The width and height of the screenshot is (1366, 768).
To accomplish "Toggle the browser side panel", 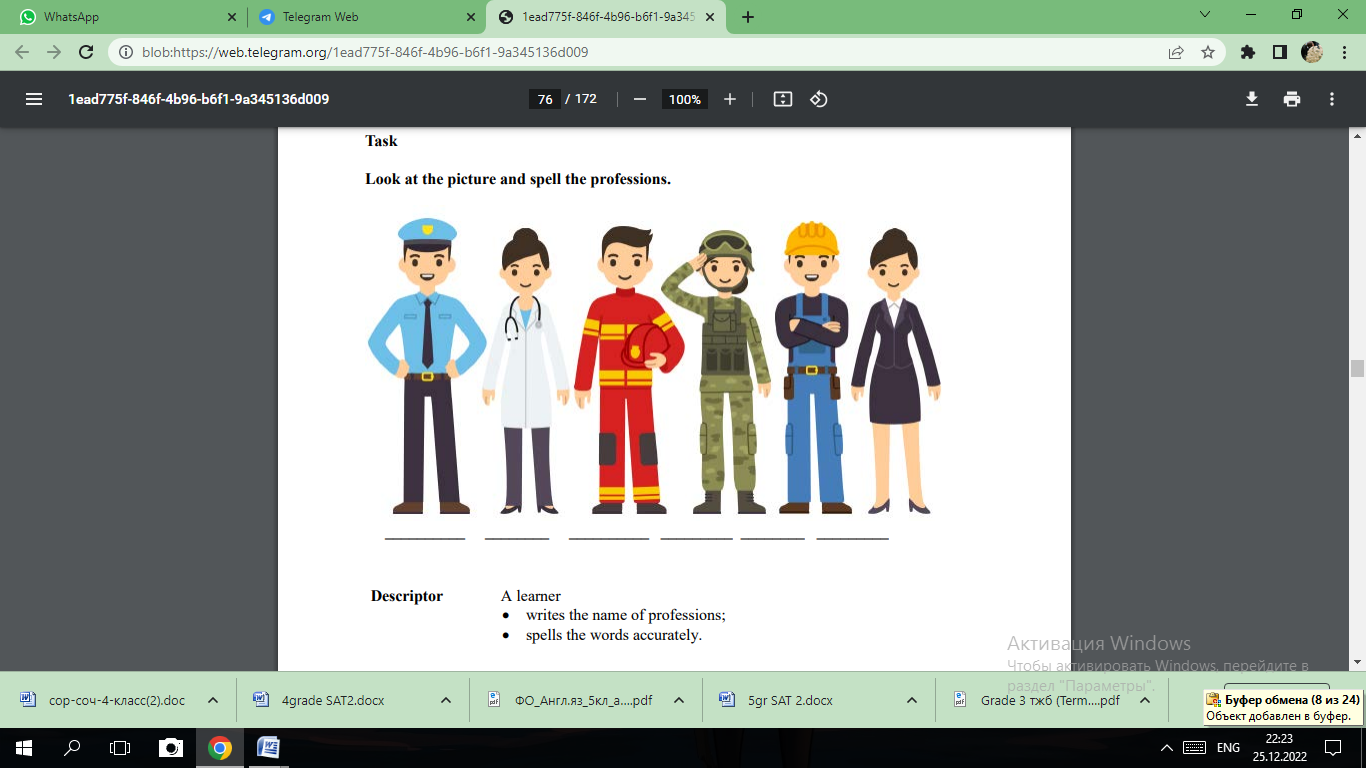I will (x=1279, y=52).
